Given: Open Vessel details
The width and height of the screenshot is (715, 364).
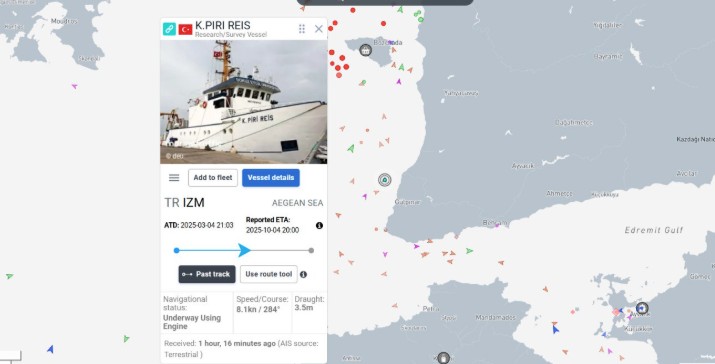Looking at the screenshot, I should (271, 178).
